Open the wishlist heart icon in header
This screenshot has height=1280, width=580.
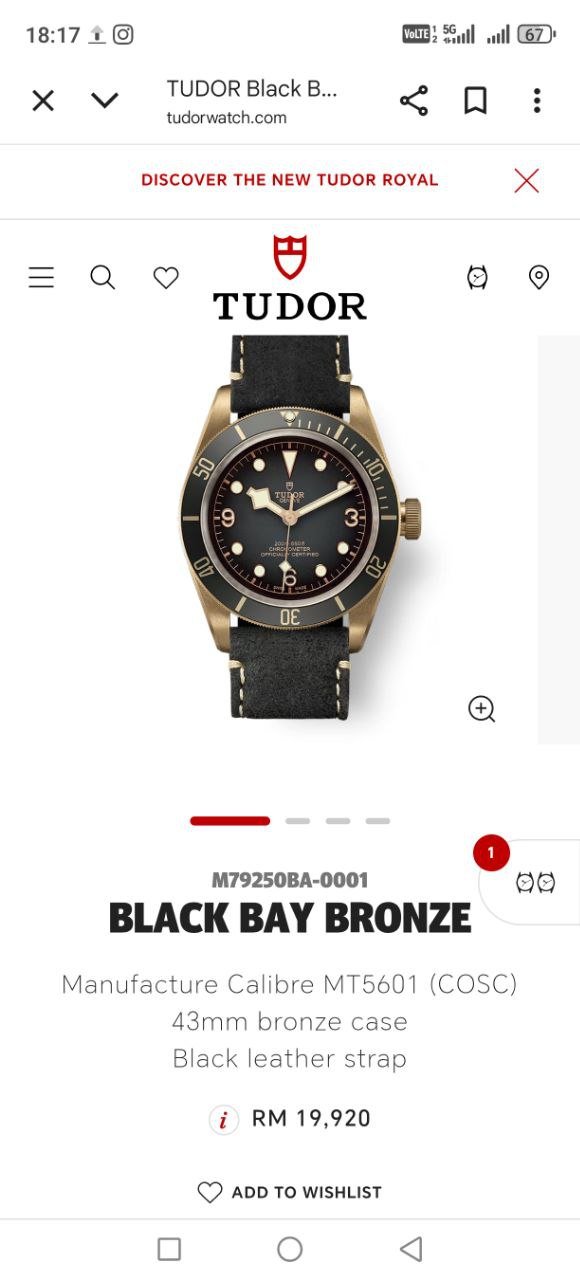click(x=166, y=278)
